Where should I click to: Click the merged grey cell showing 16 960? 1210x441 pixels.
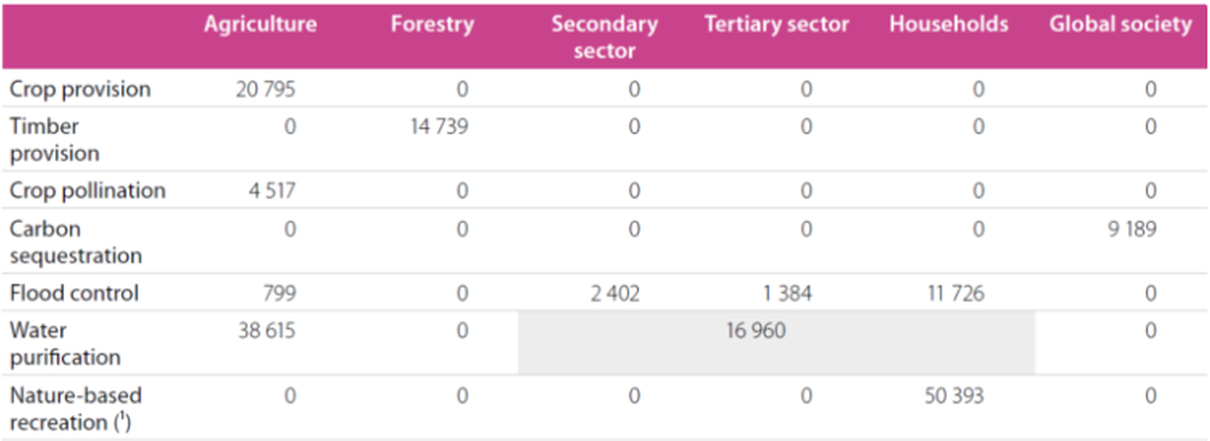click(x=757, y=330)
